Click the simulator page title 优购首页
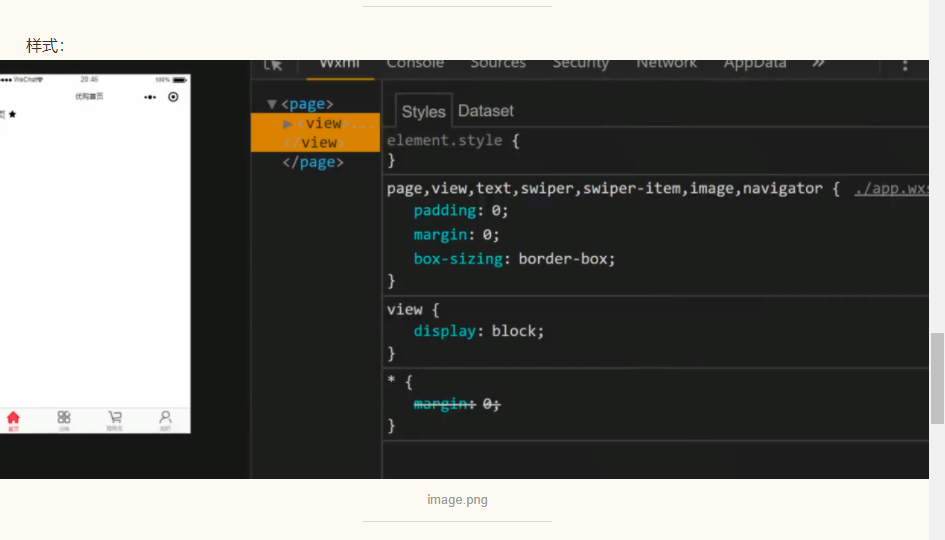Screen dimensions: 945x540 tap(89, 96)
